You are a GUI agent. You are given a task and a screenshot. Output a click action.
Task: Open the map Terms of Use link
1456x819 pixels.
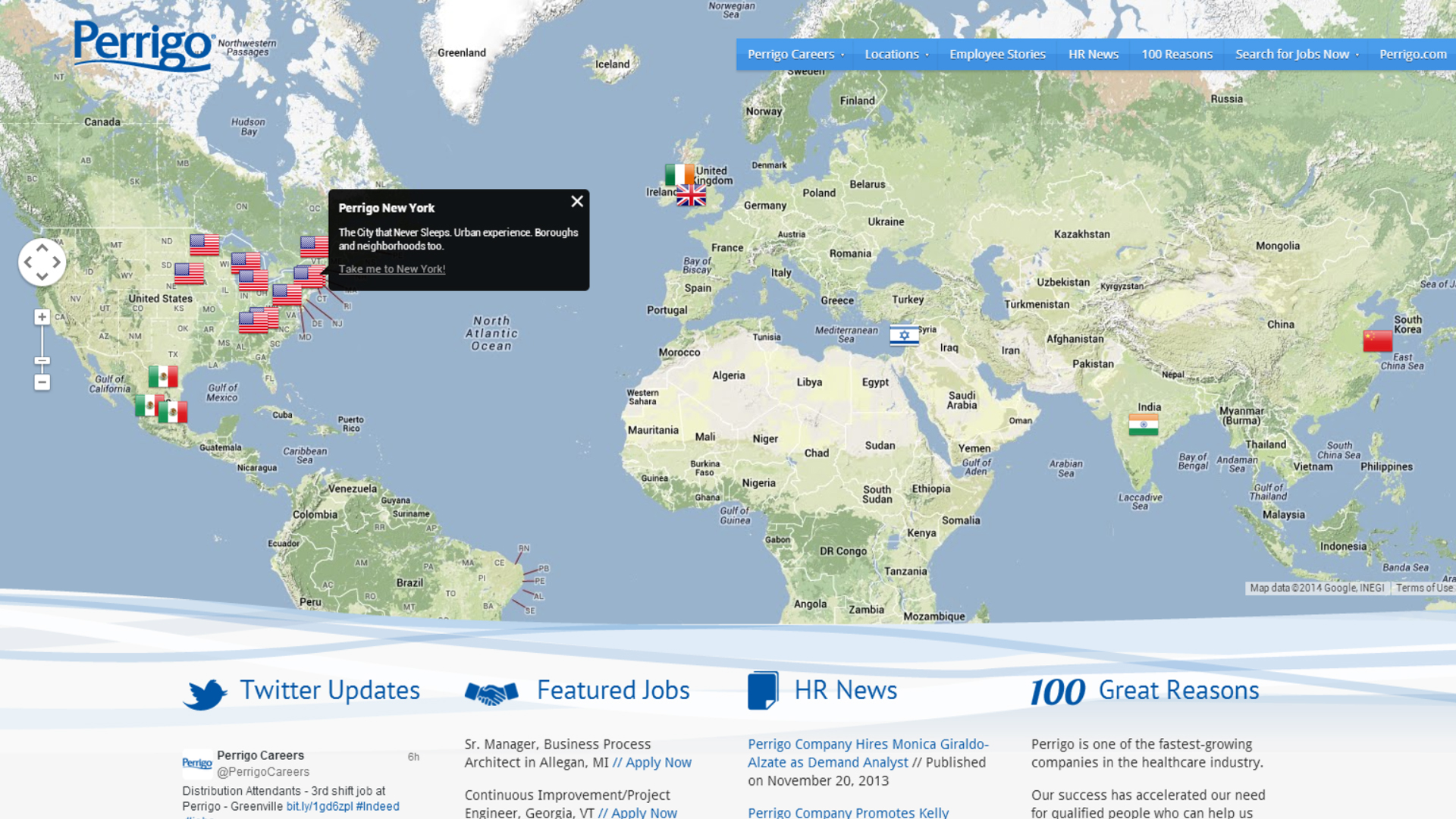1424,588
